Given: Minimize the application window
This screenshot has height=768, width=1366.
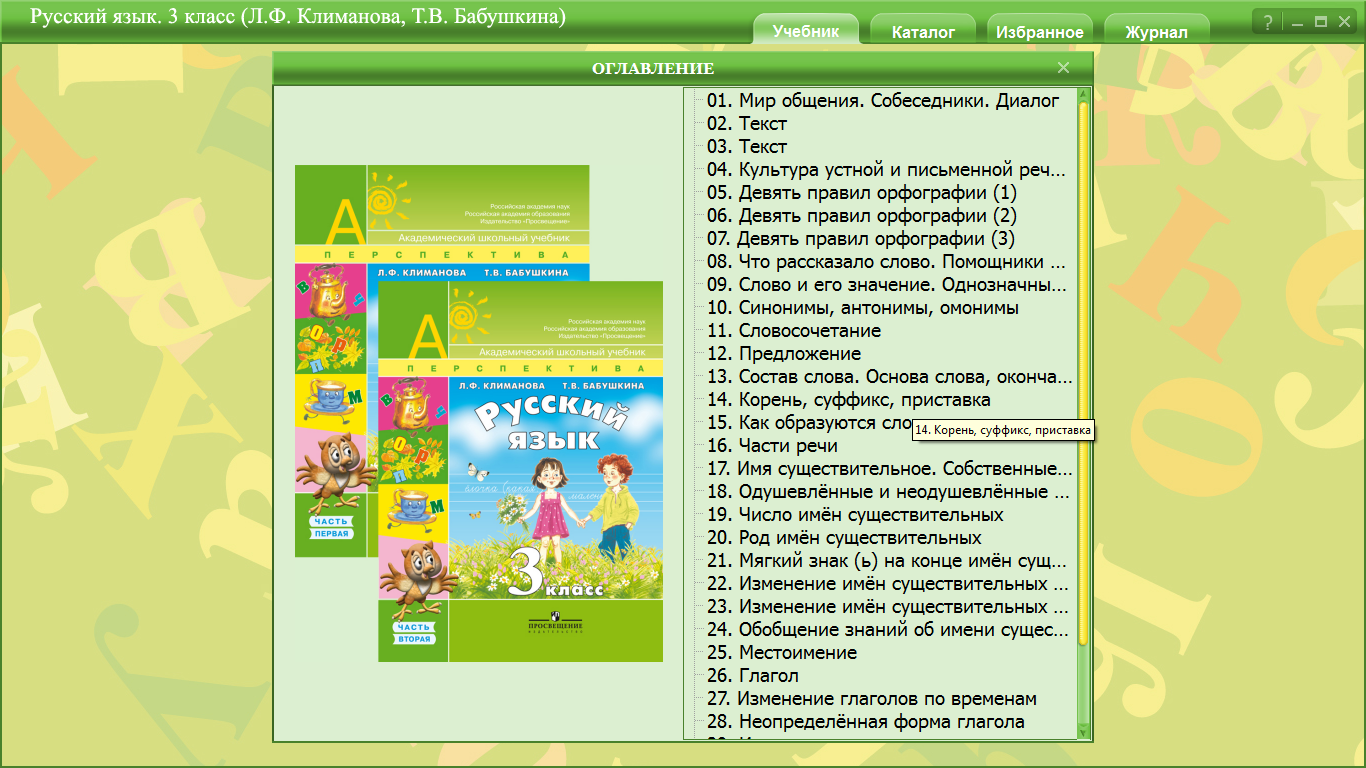Looking at the screenshot, I should coord(1298,22).
